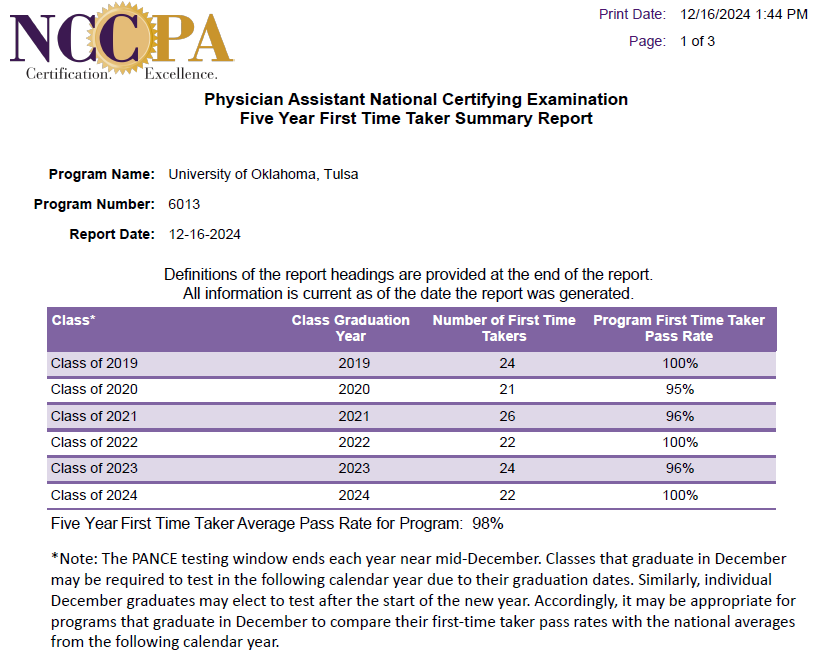Click the Print Date value
The image size is (817, 658).
click(744, 14)
